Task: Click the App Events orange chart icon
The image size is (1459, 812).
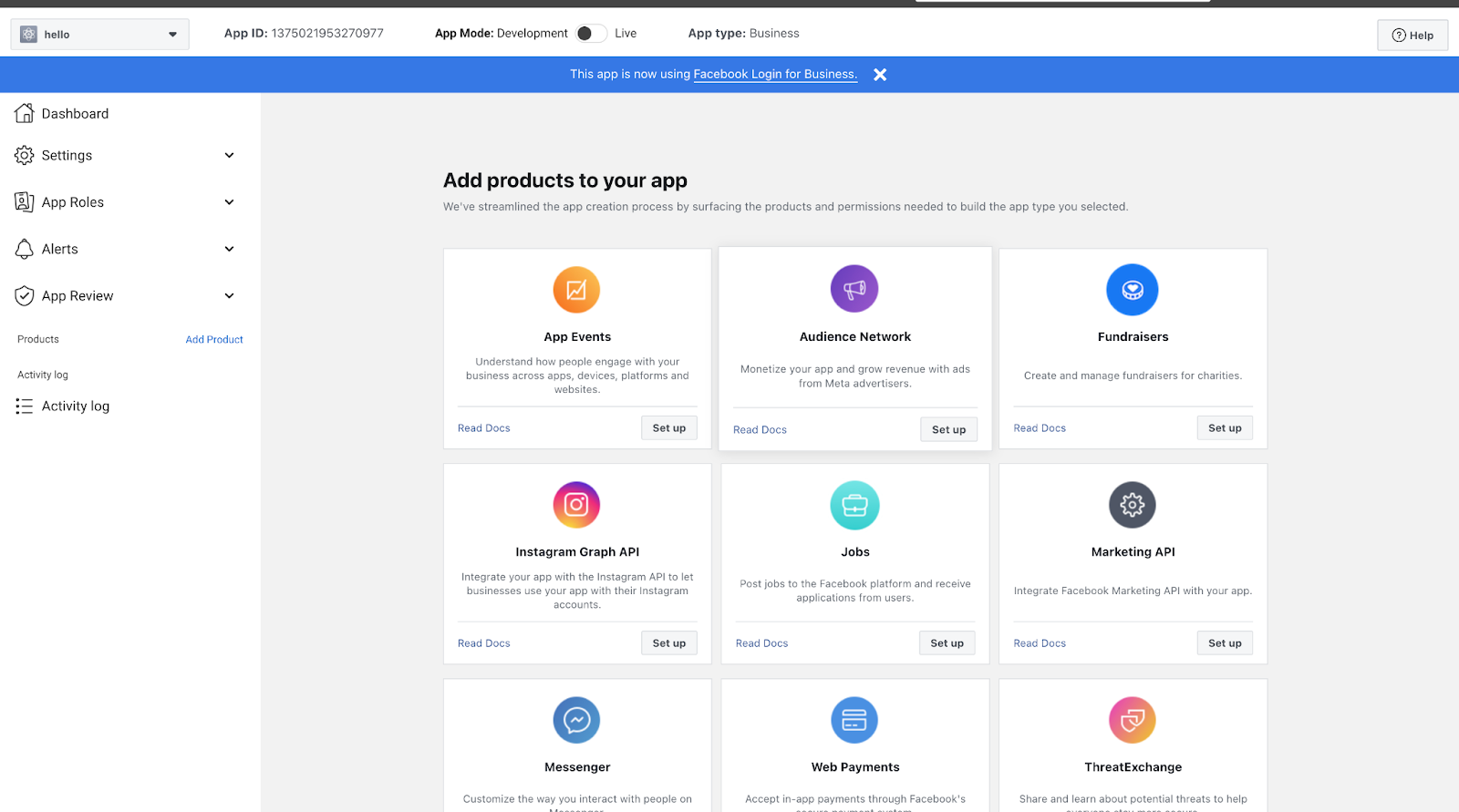Action: (576, 290)
